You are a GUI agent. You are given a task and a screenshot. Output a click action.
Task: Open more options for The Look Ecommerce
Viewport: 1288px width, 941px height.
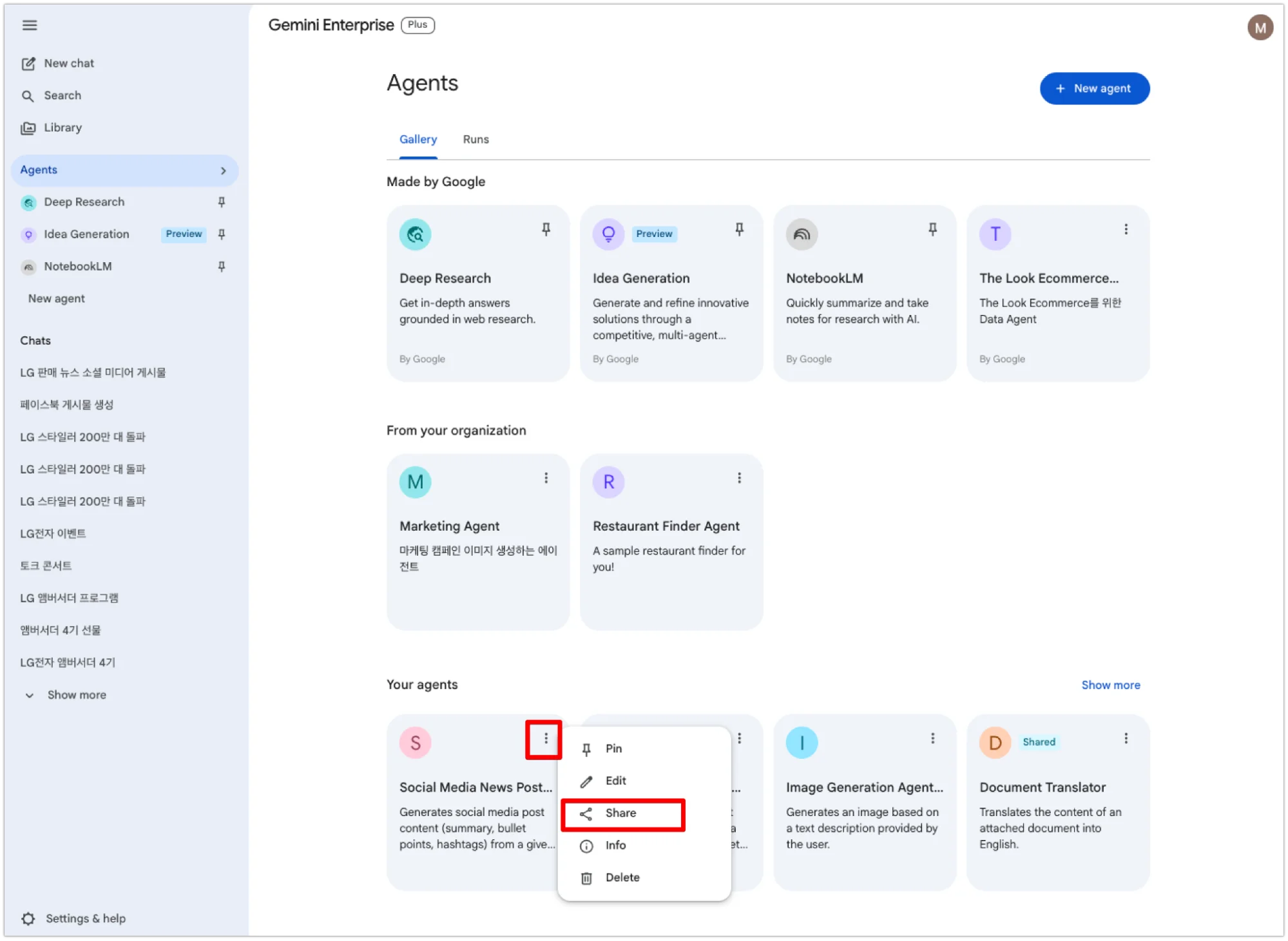click(x=1126, y=230)
